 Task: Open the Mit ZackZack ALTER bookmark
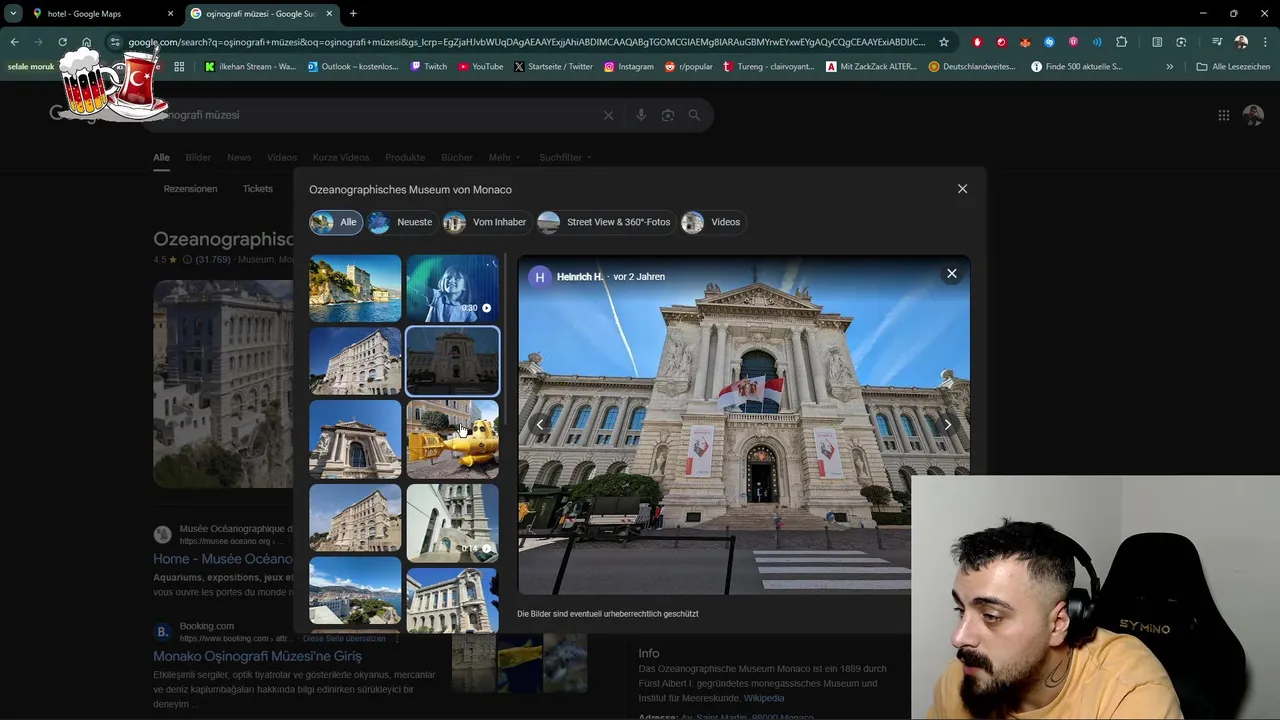coord(871,67)
